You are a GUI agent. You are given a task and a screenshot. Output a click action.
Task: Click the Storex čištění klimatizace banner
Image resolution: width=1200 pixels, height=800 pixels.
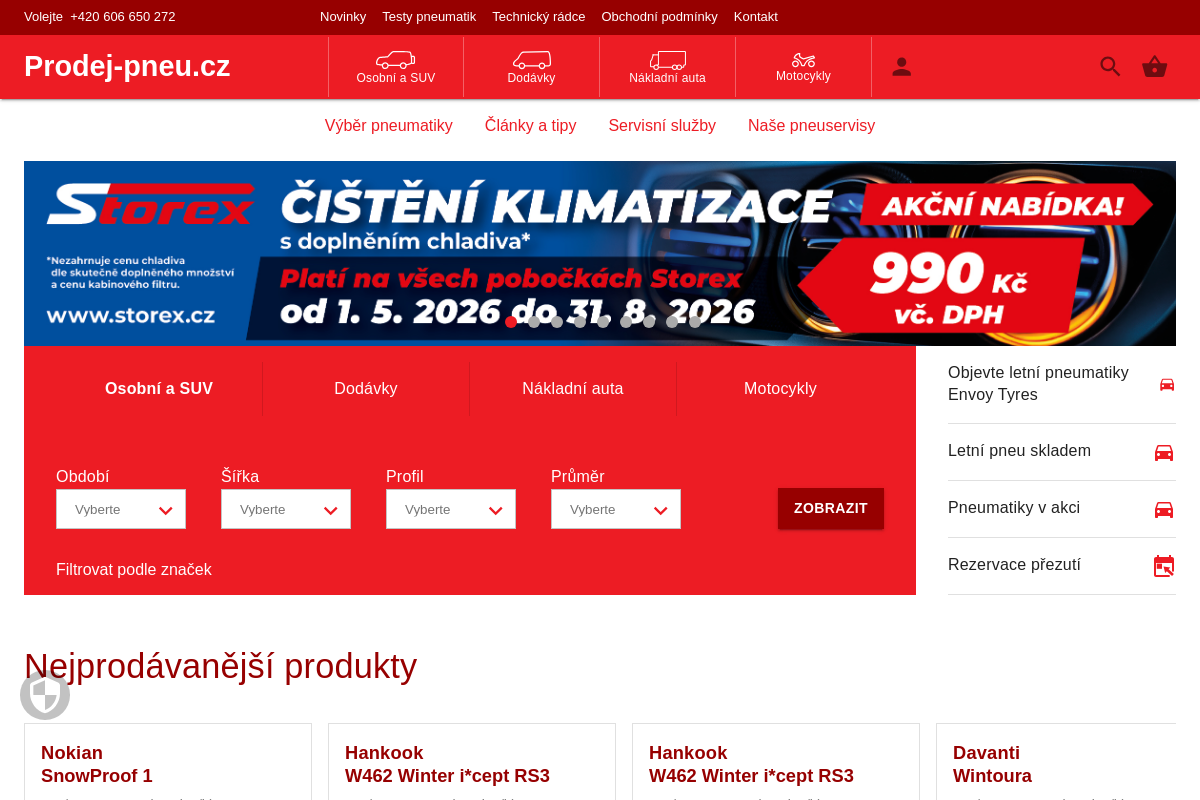(x=600, y=253)
